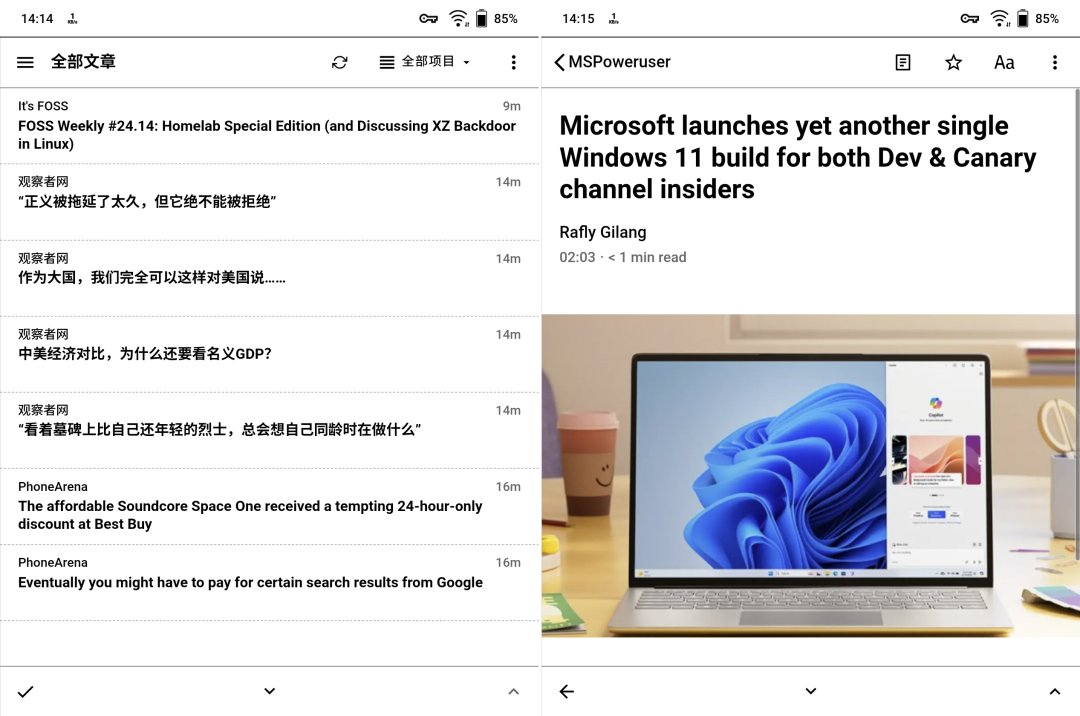Jump up in article list chevron
Screen dimensions: 1080x716
coord(513,691)
